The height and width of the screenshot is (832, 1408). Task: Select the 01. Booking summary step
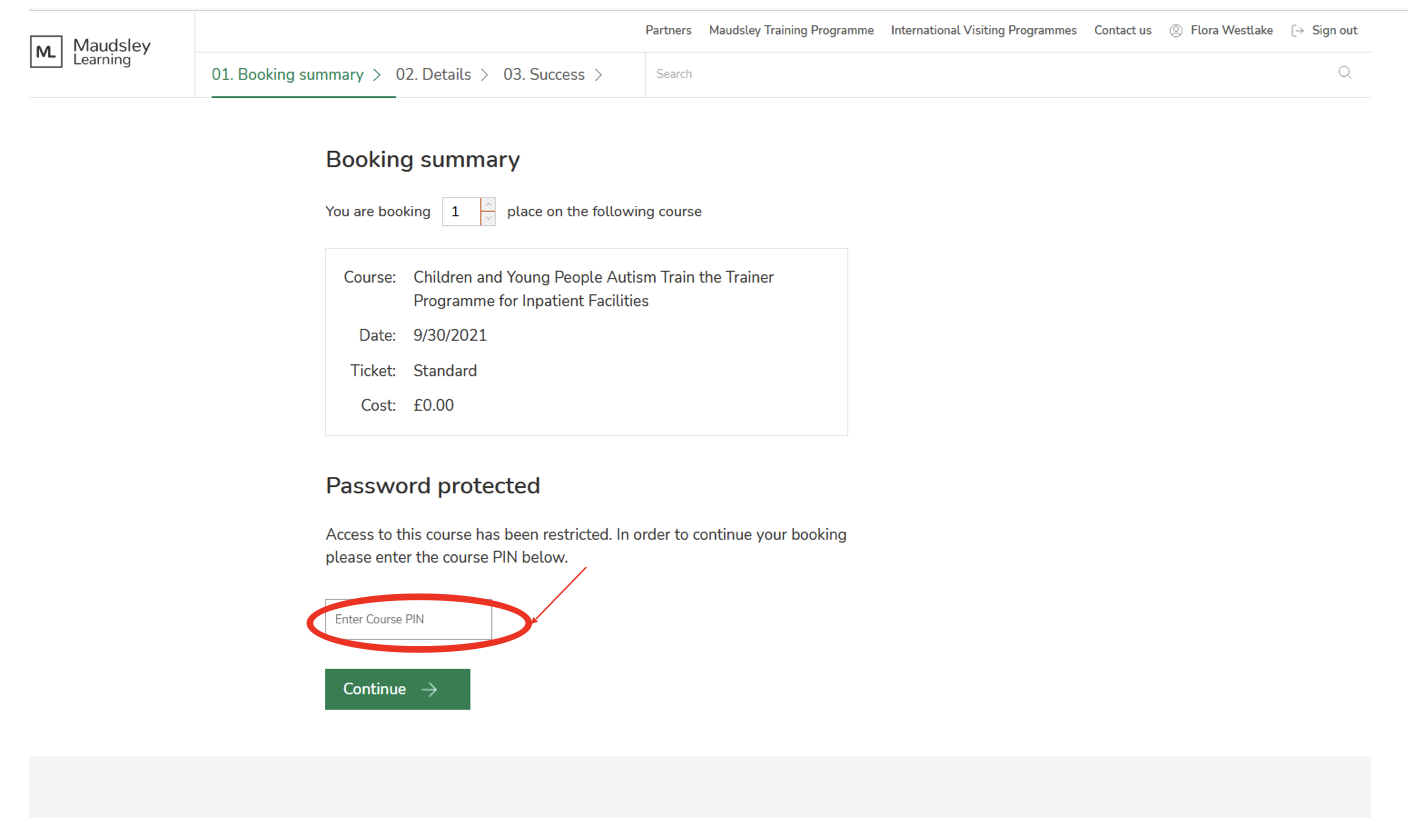coord(287,75)
